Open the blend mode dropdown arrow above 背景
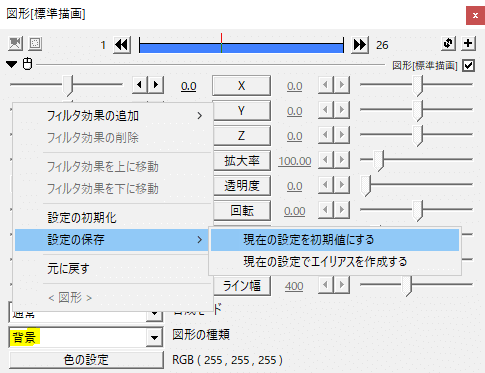This screenshot has width=485, height=373. [x=154, y=314]
